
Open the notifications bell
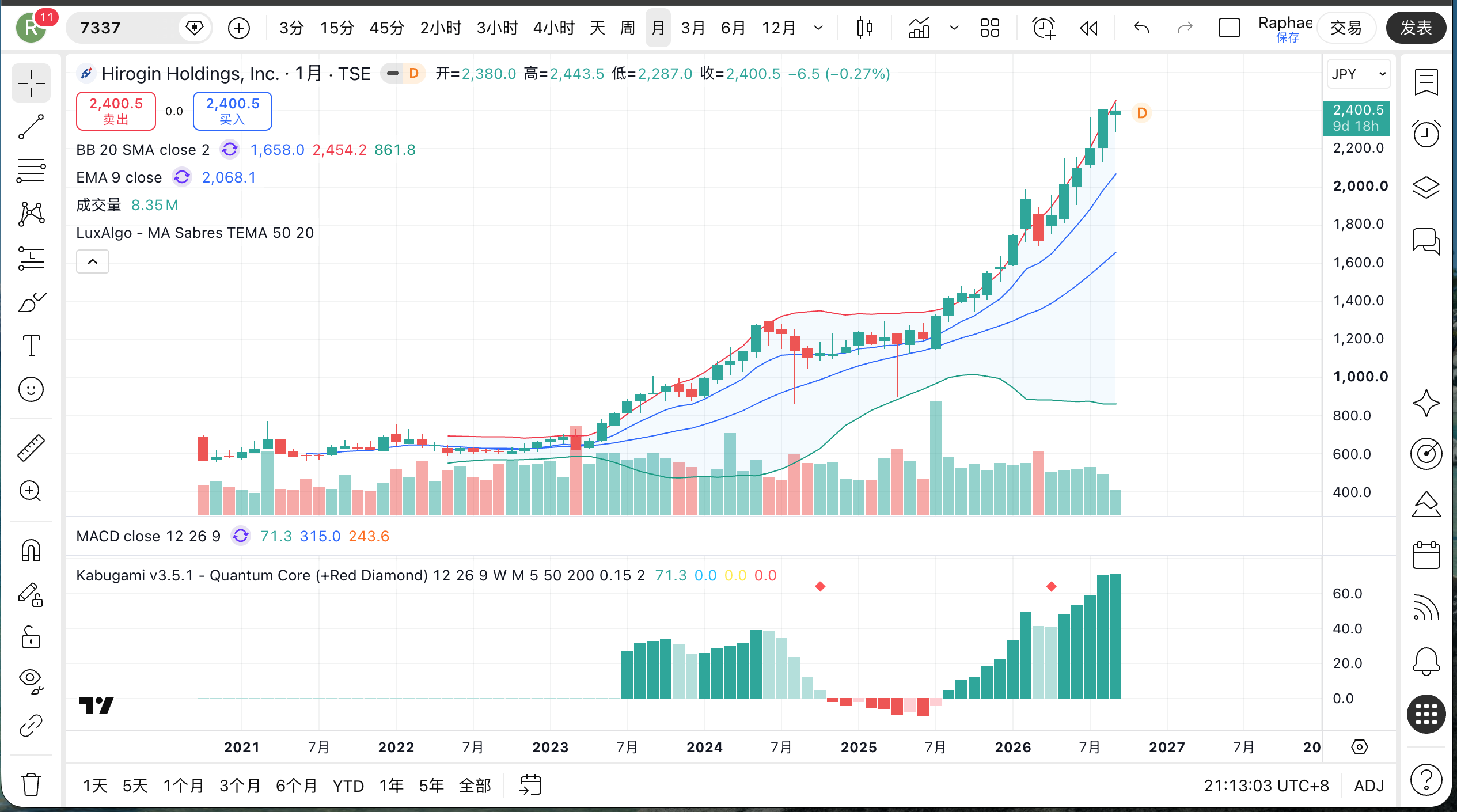(1426, 661)
